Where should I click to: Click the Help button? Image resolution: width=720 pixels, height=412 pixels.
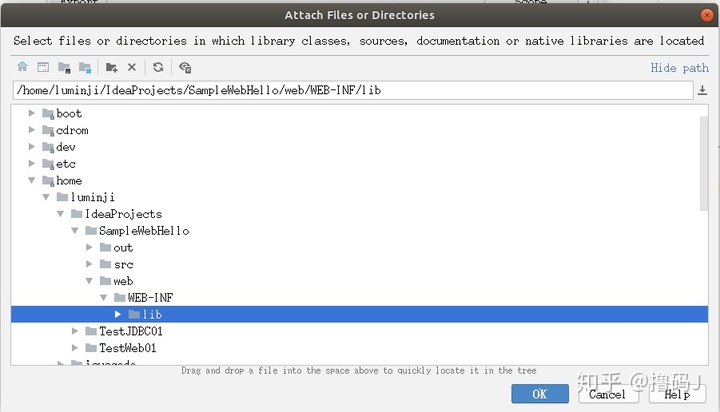pyautogui.click(x=677, y=394)
